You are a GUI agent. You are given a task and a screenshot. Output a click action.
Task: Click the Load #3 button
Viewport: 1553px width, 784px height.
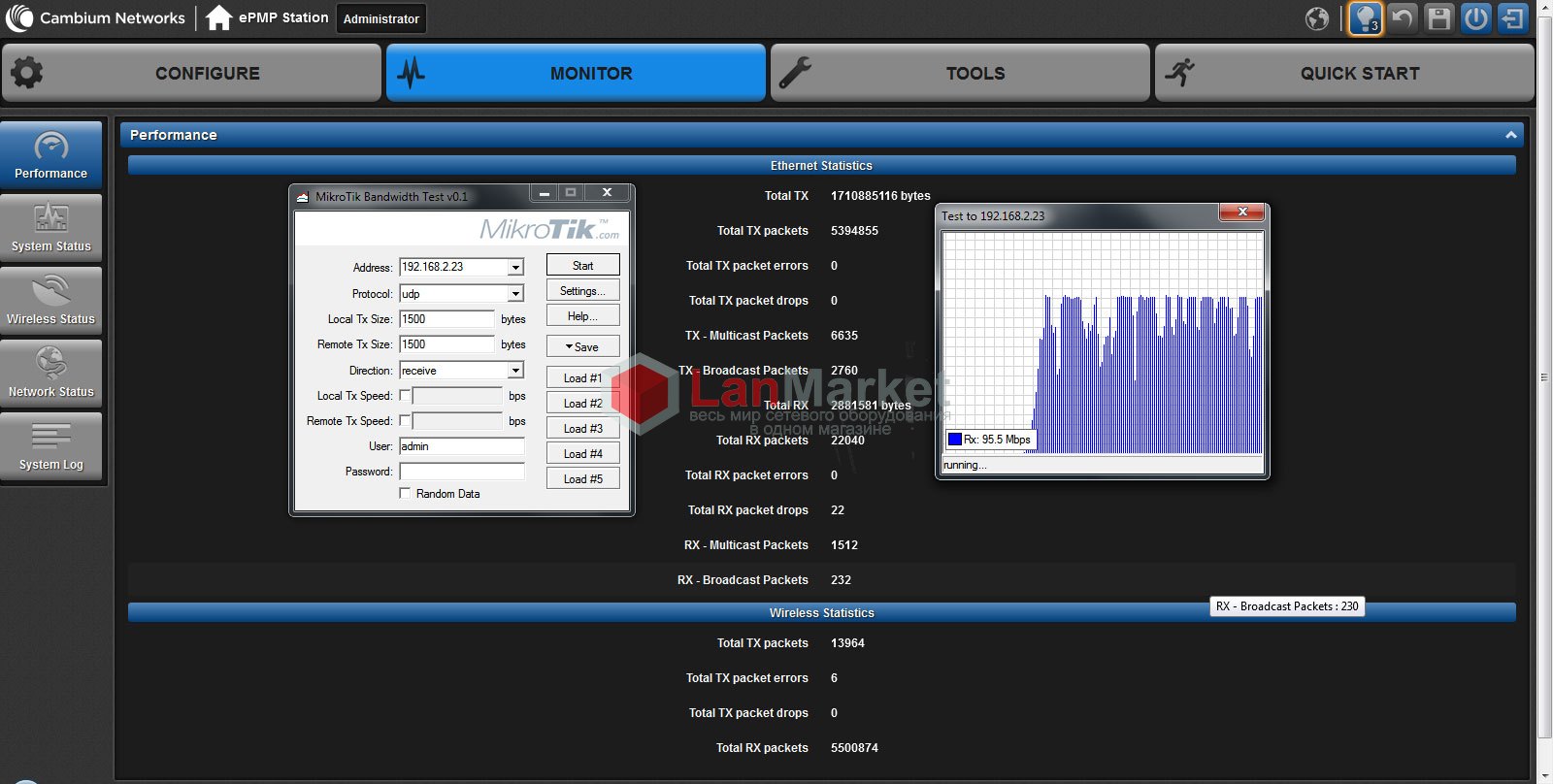582,428
